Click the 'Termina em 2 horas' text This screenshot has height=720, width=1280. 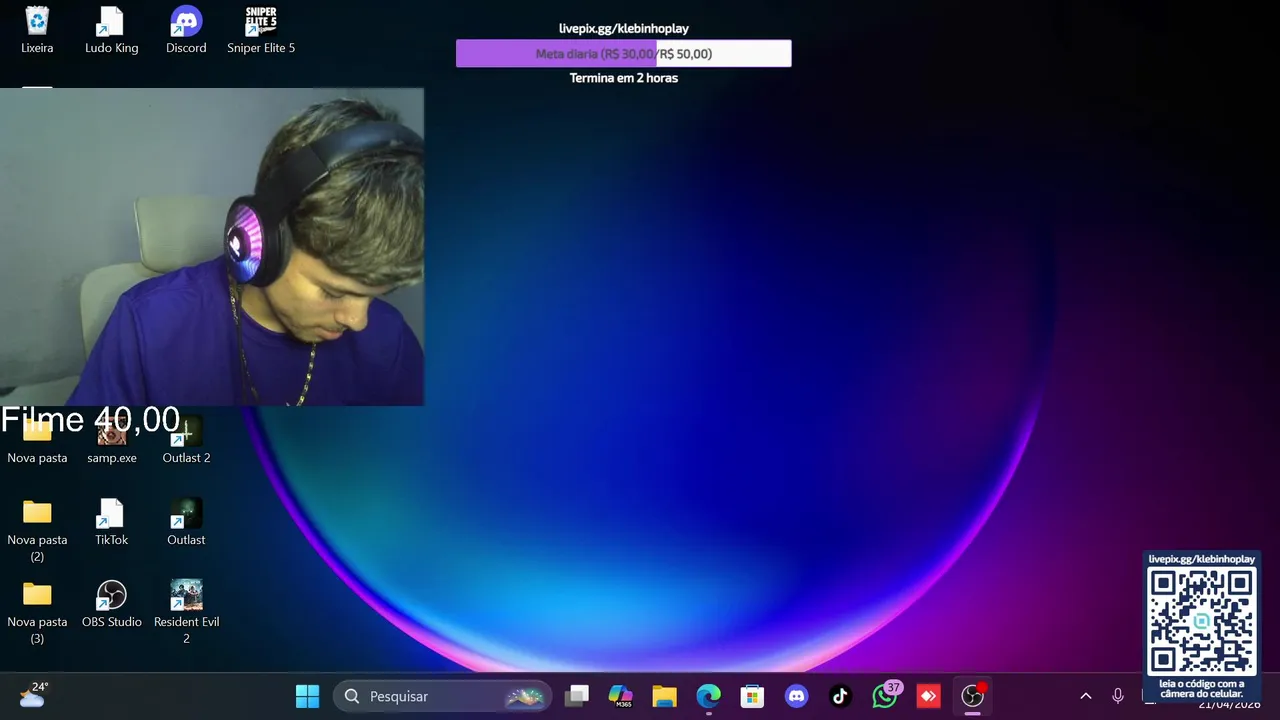click(x=624, y=78)
